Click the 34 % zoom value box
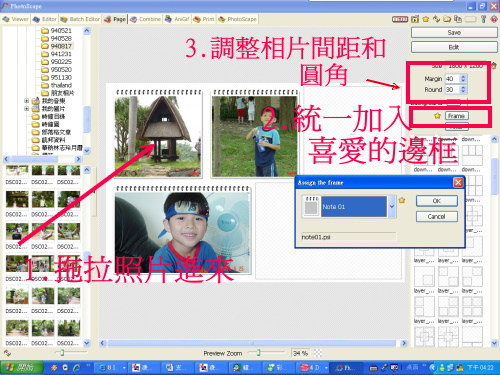This screenshot has width=500, height=375. pyautogui.click(x=300, y=353)
